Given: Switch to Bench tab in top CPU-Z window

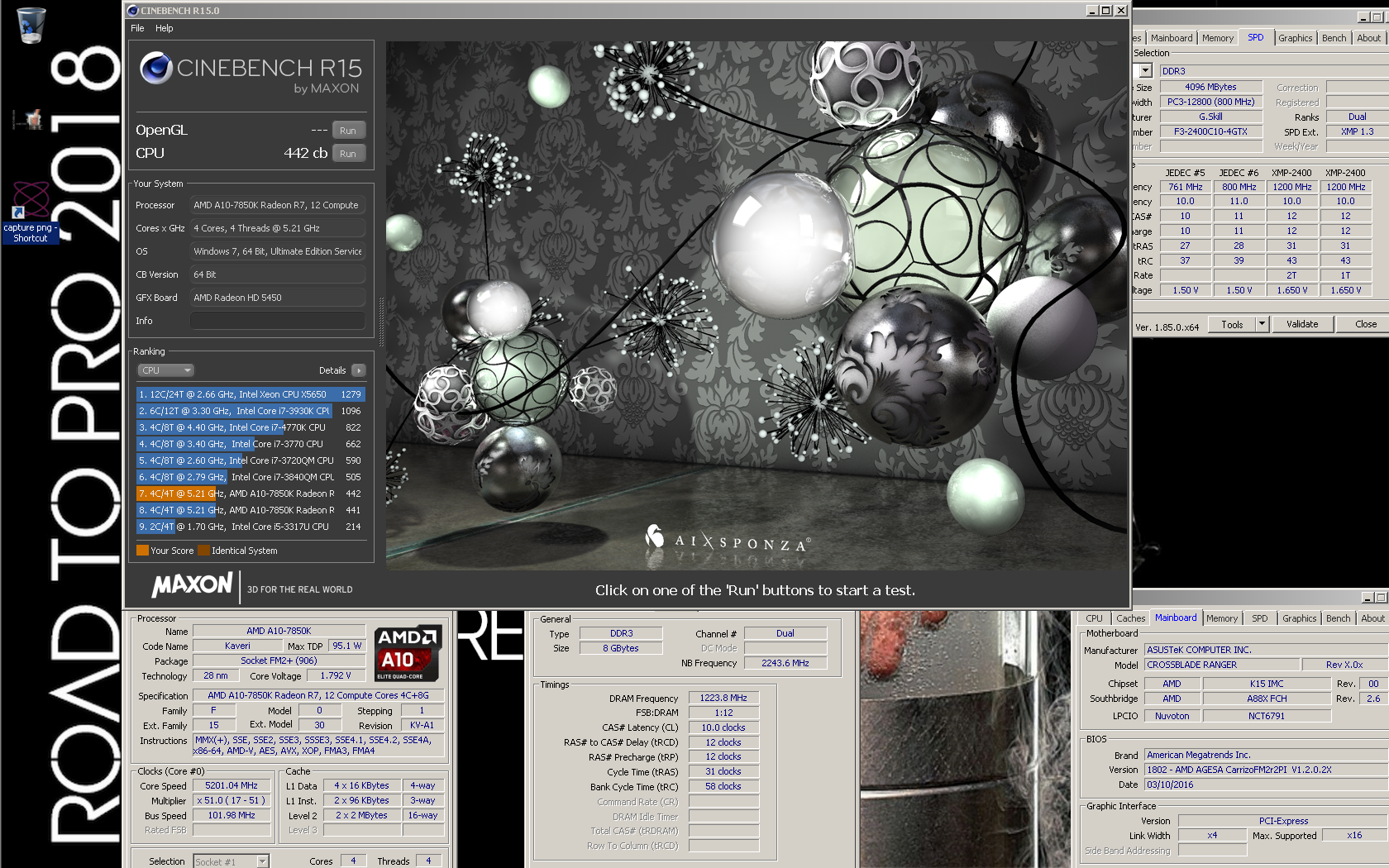Looking at the screenshot, I should click(x=1334, y=38).
